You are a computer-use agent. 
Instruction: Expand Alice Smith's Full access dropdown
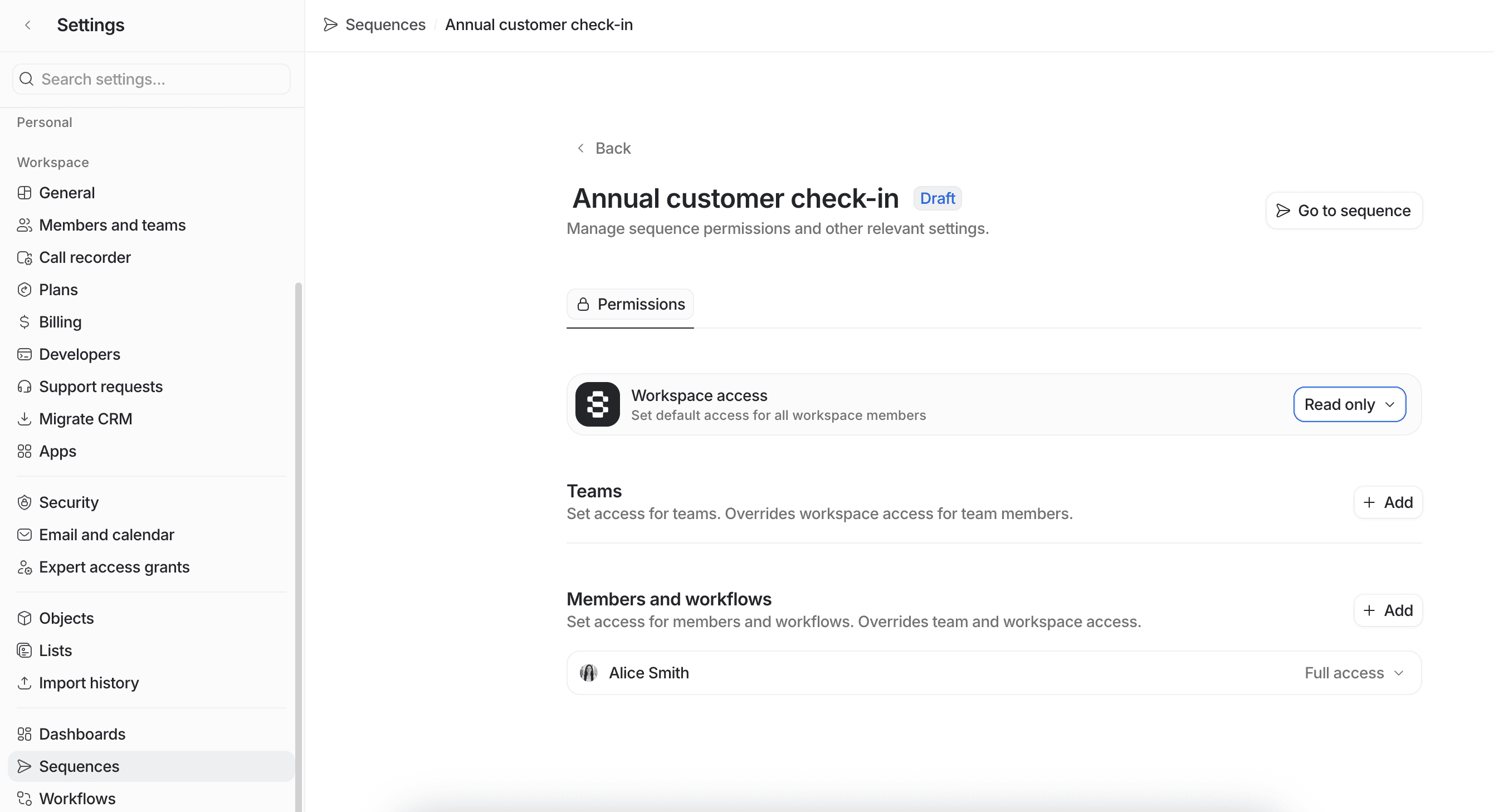(x=1354, y=673)
